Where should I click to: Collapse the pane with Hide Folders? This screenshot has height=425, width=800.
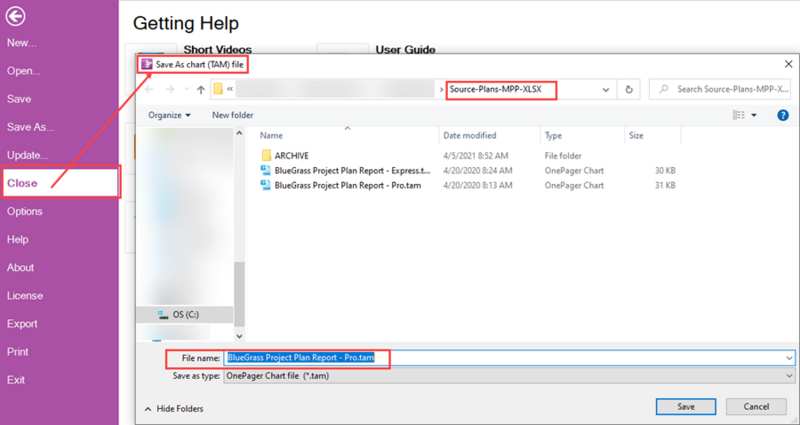[174, 409]
